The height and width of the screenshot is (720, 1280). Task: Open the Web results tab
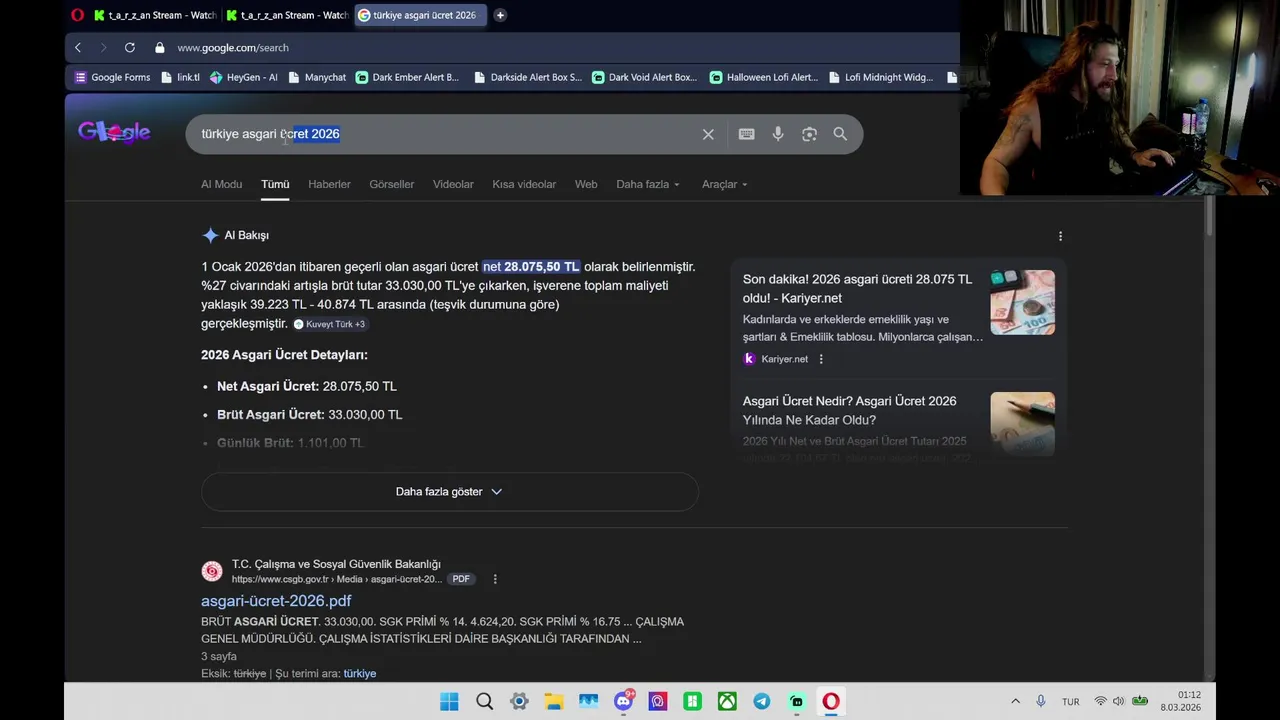[x=586, y=184]
